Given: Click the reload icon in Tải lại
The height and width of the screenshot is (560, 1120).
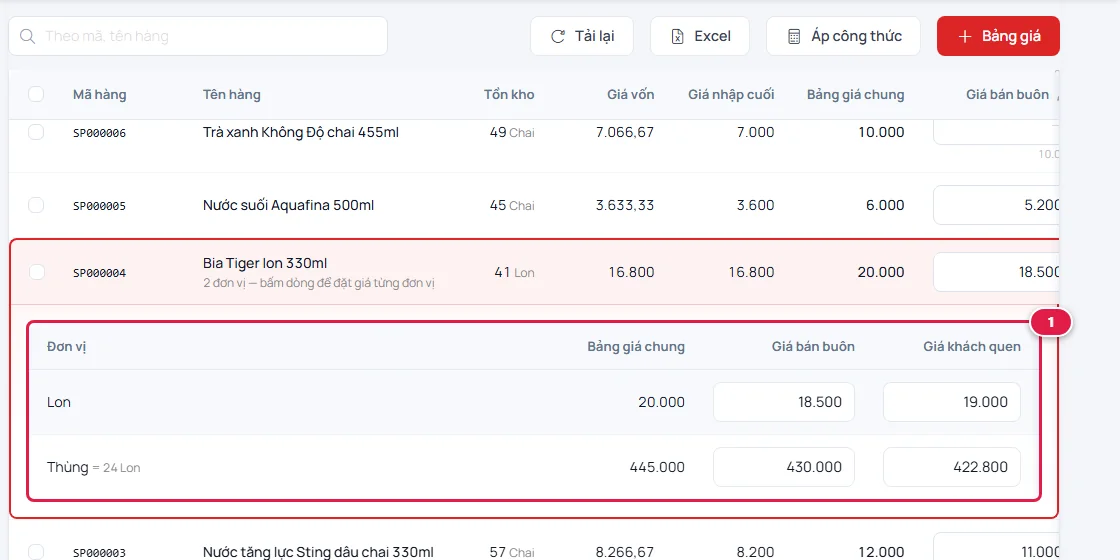Looking at the screenshot, I should [558, 36].
